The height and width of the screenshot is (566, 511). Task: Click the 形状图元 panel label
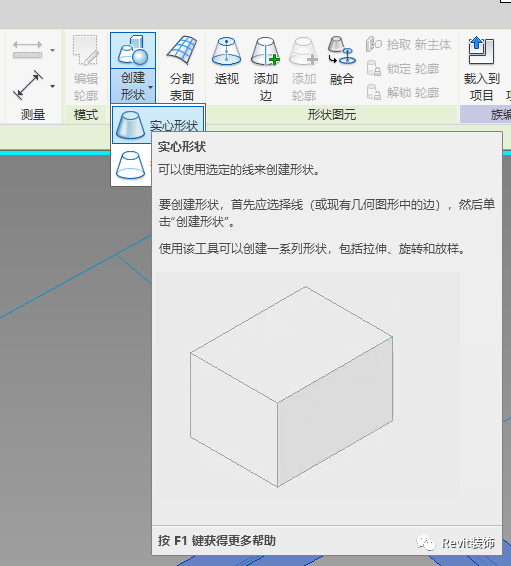tap(332, 115)
